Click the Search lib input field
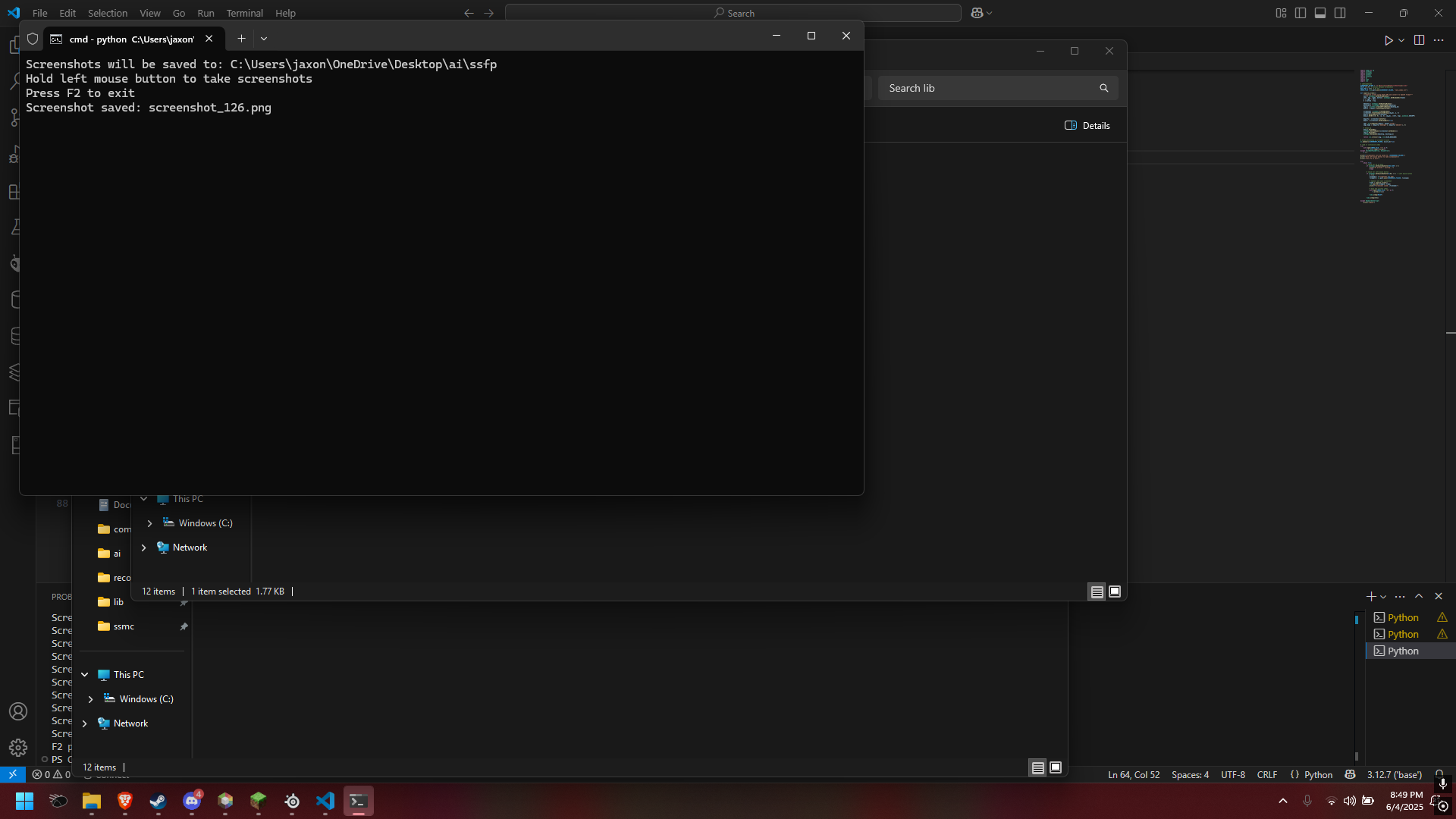This screenshot has height=819, width=1456. click(986, 88)
